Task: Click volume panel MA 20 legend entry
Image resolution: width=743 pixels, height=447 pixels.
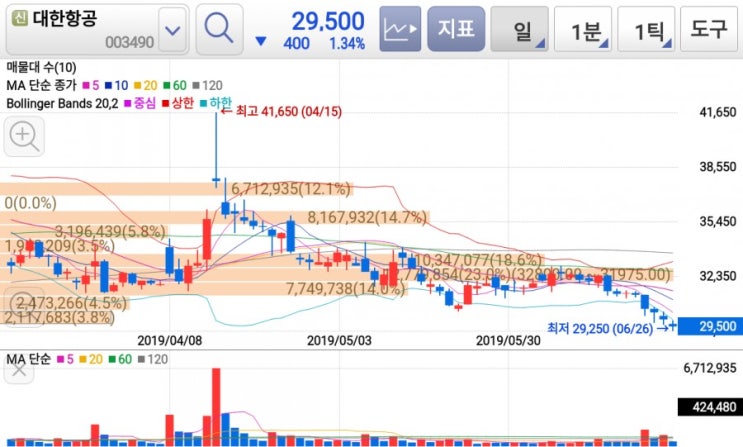Action: click(x=91, y=359)
